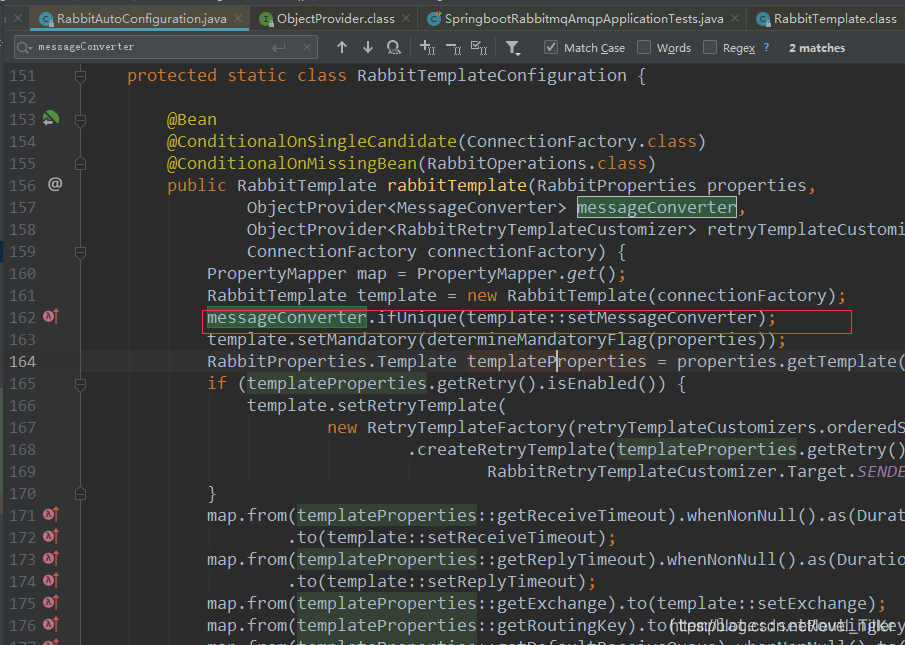
Task: Click the Regex help question mark
Action: click(766, 47)
